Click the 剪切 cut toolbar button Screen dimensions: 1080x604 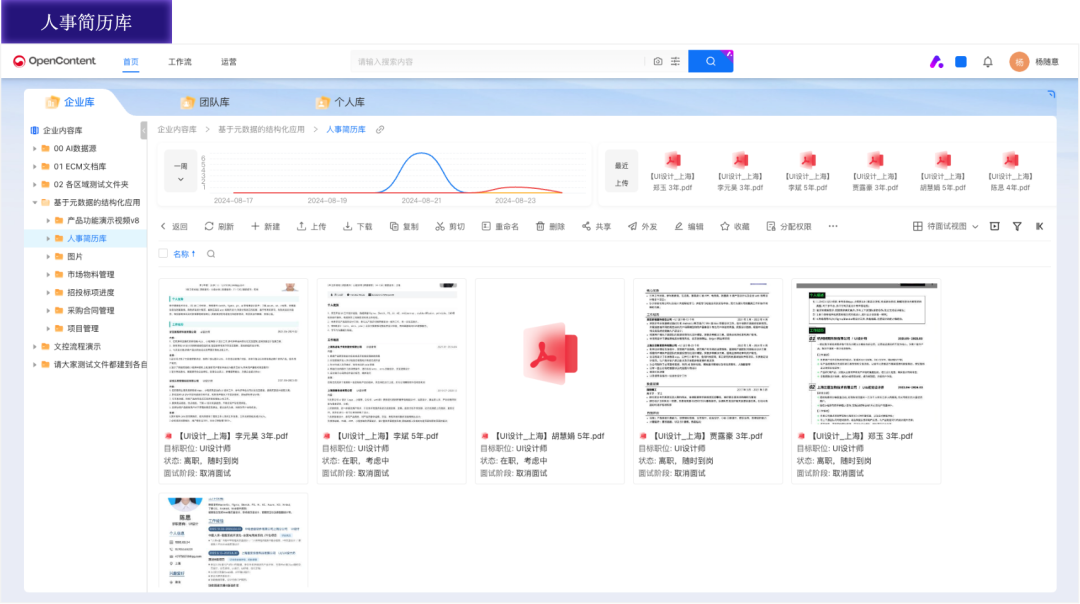point(450,226)
